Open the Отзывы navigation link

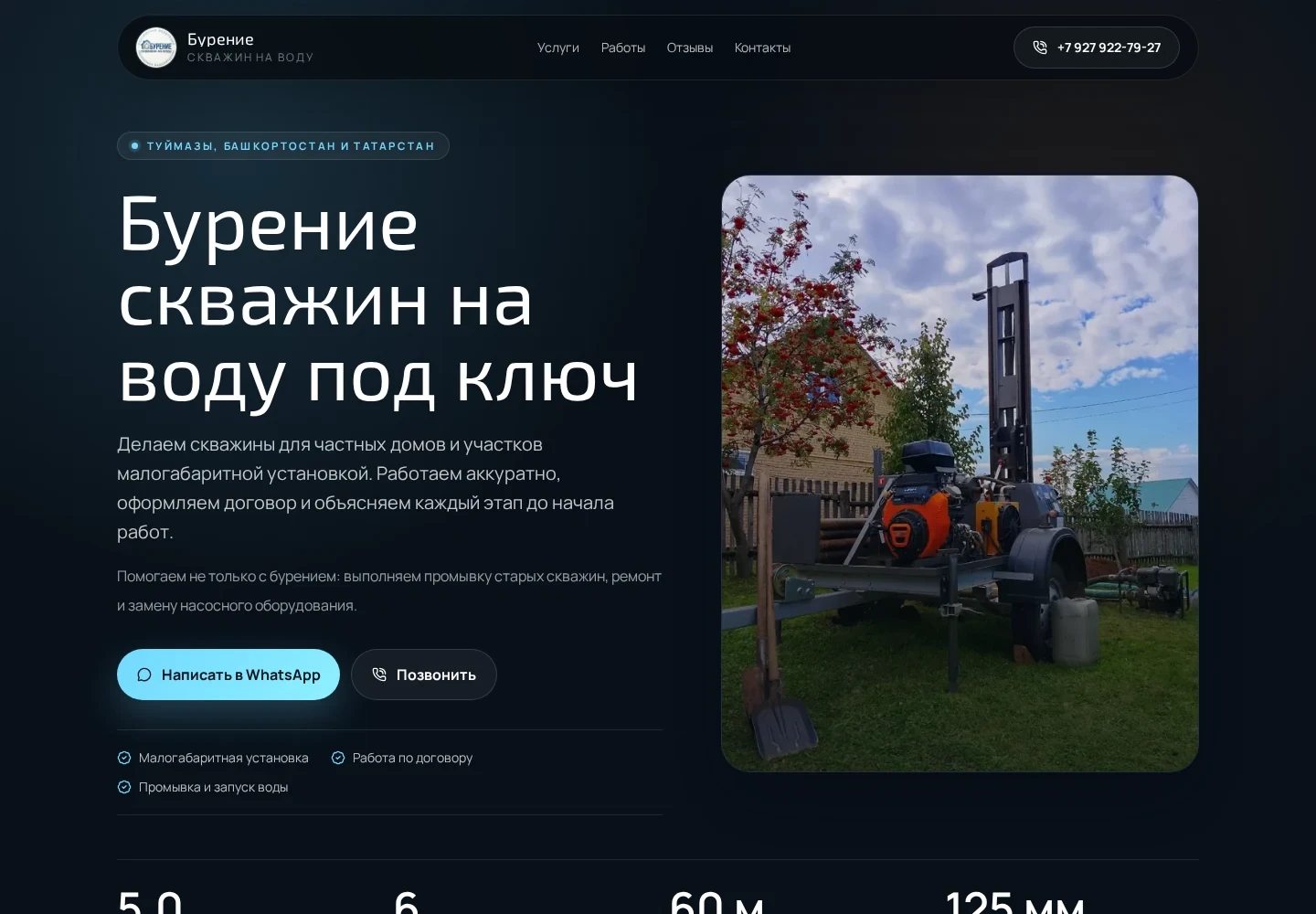(x=690, y=48)
